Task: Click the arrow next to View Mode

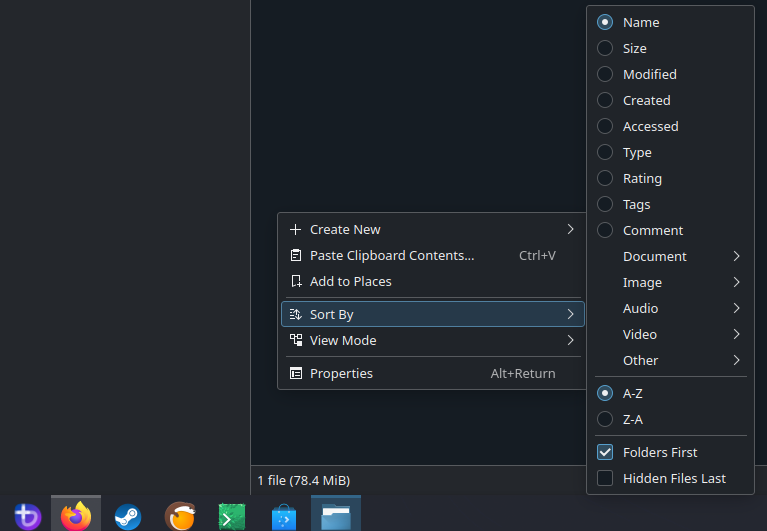Action: click(570, 340)
